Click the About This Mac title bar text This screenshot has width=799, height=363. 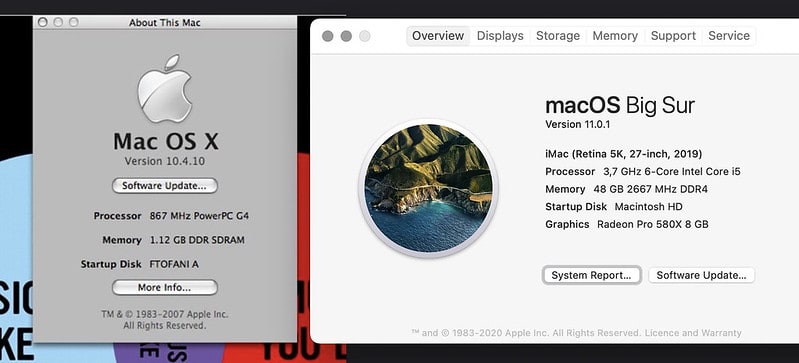pyautogui.click(x=165, y=22)
